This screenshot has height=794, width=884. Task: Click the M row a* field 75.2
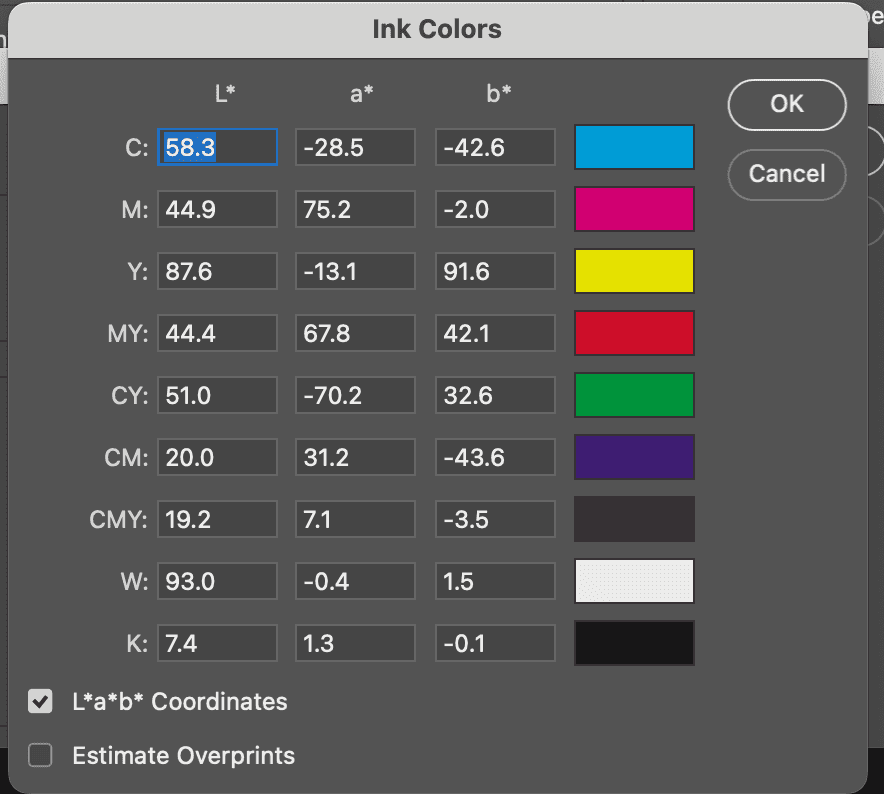[x=355, y=209]
